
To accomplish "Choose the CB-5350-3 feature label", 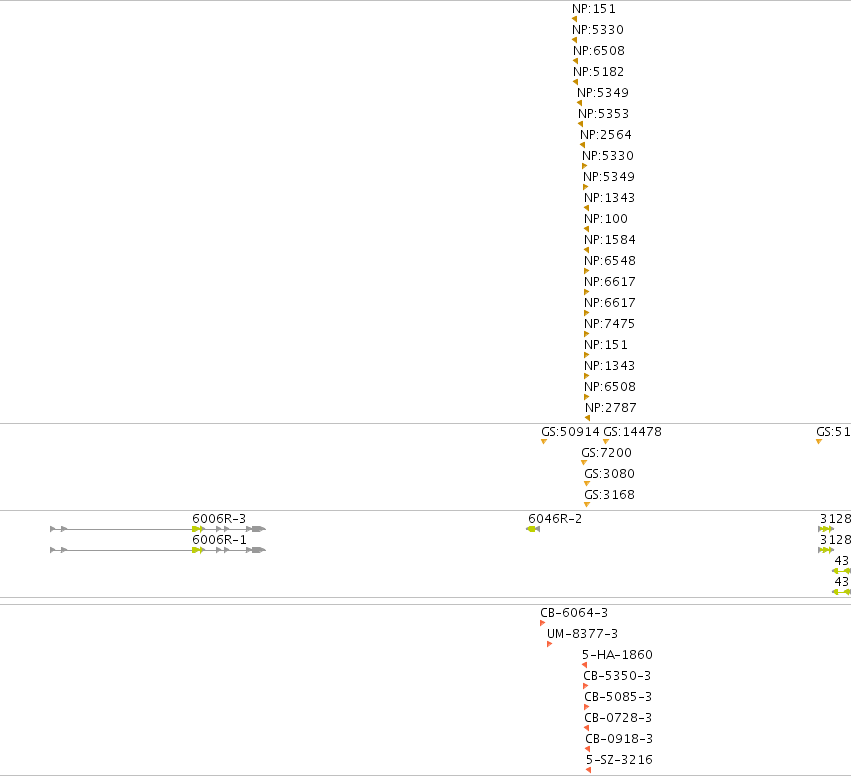I will [617, 676].
